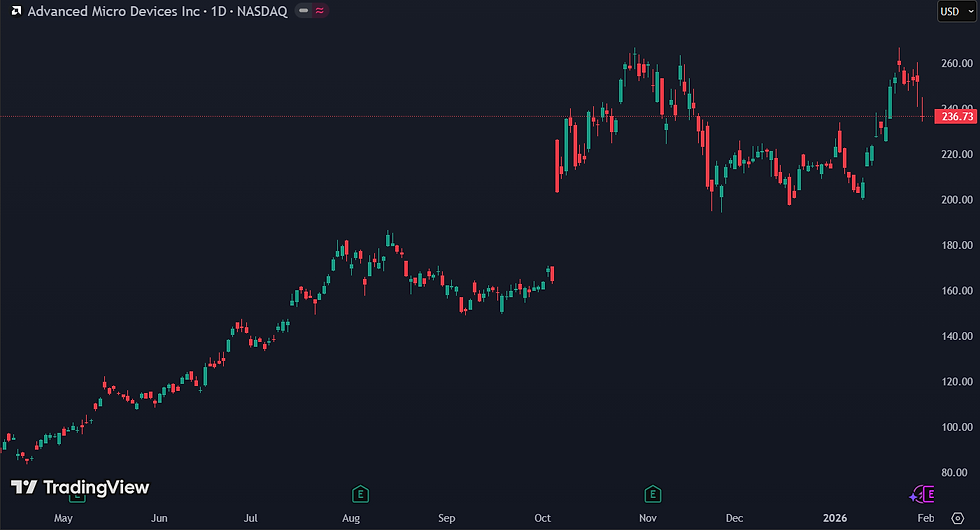Viewport: 980px width, 530px height.
Task: Open the August earnings E marker
Action: click(360, 494)
